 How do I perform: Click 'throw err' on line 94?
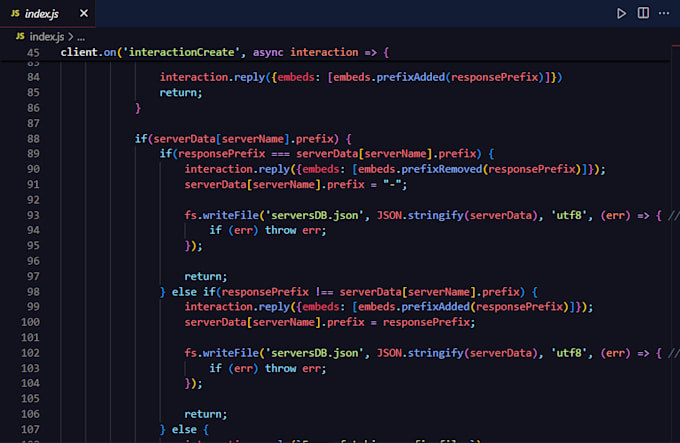coord(295,231)
